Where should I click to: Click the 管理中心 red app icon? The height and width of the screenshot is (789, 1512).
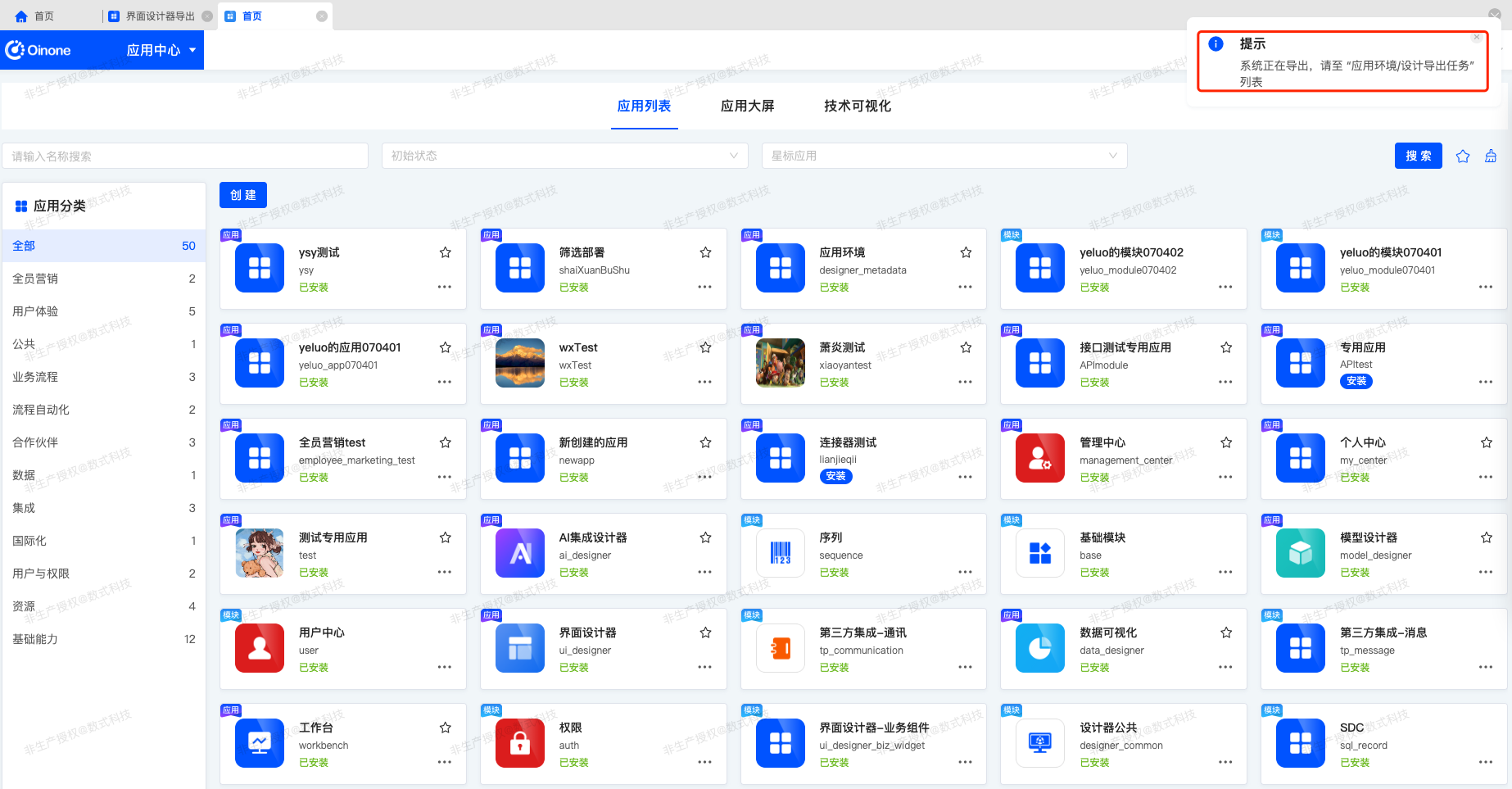(1040, 458)
